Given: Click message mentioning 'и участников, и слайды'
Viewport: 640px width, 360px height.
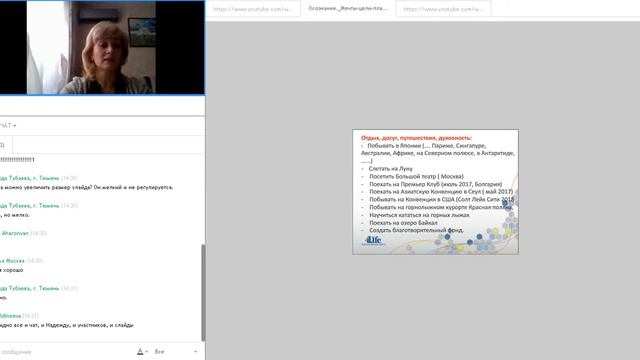Looking at the screenshot, I should pos(67,325).
